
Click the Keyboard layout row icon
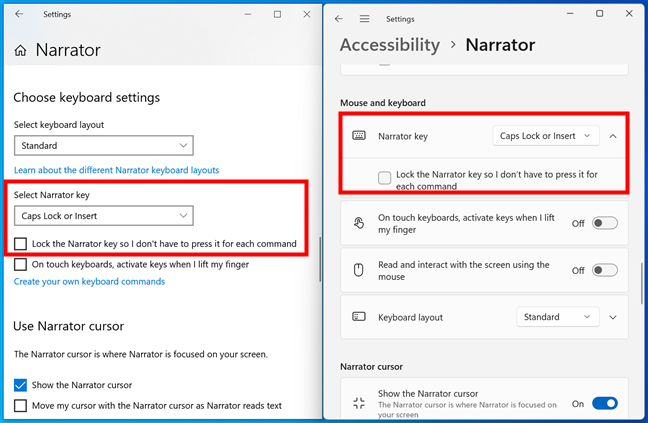[359, 317]
